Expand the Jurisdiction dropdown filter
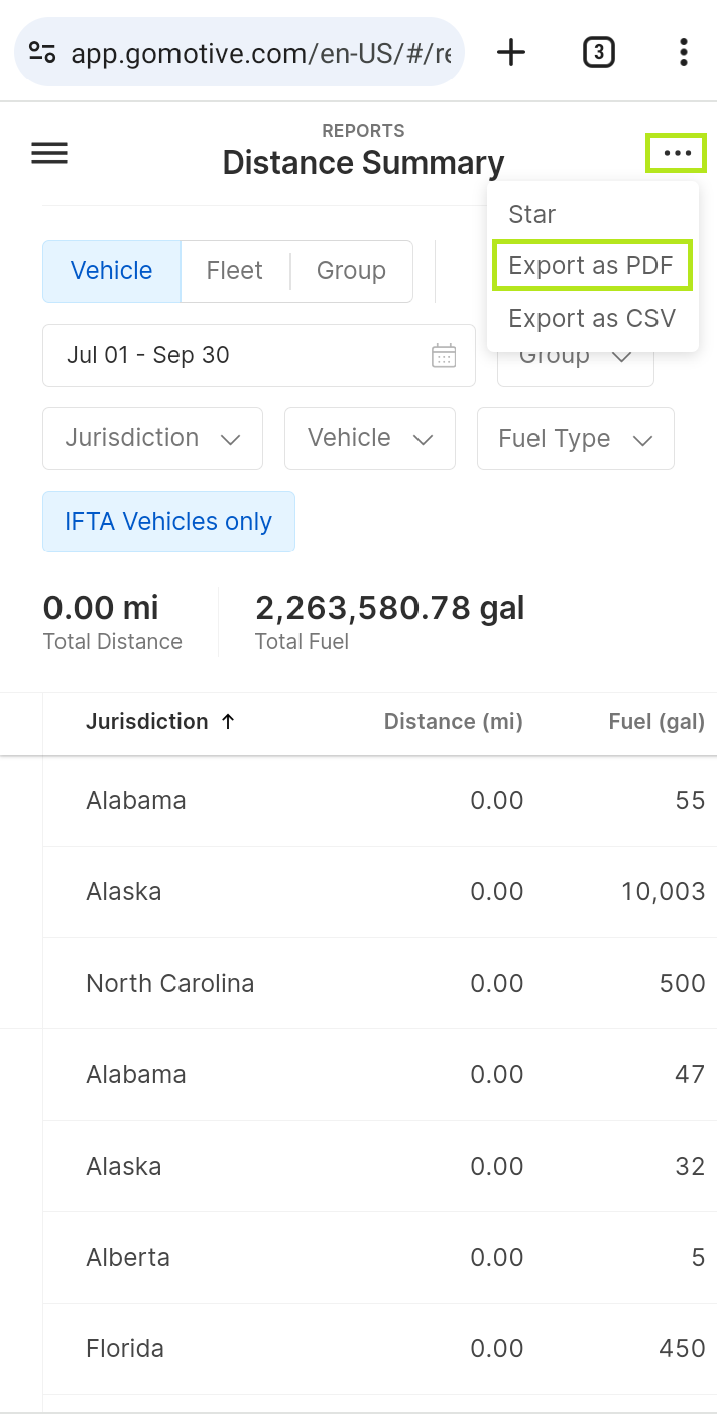The height and width of the screenshot is (1417, 717). point(152,438)
